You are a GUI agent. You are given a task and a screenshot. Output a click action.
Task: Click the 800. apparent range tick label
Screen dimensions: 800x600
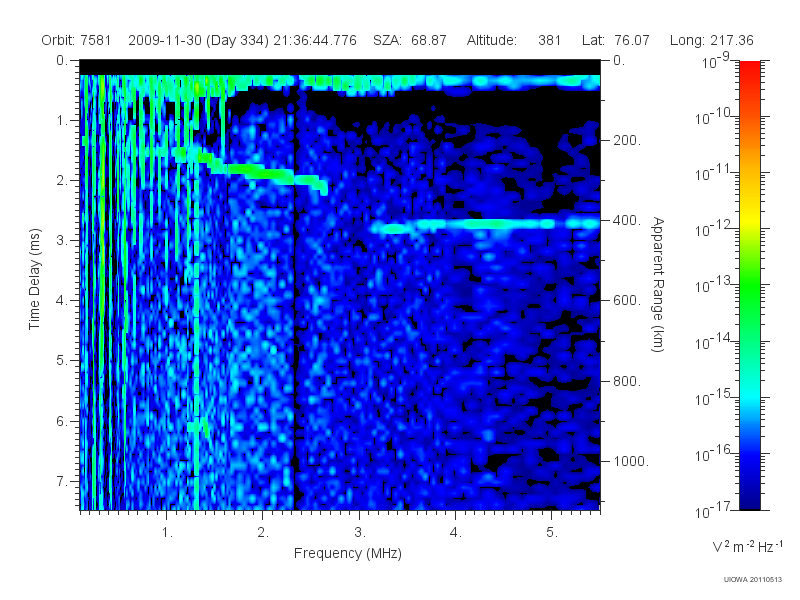coord(627,381)
